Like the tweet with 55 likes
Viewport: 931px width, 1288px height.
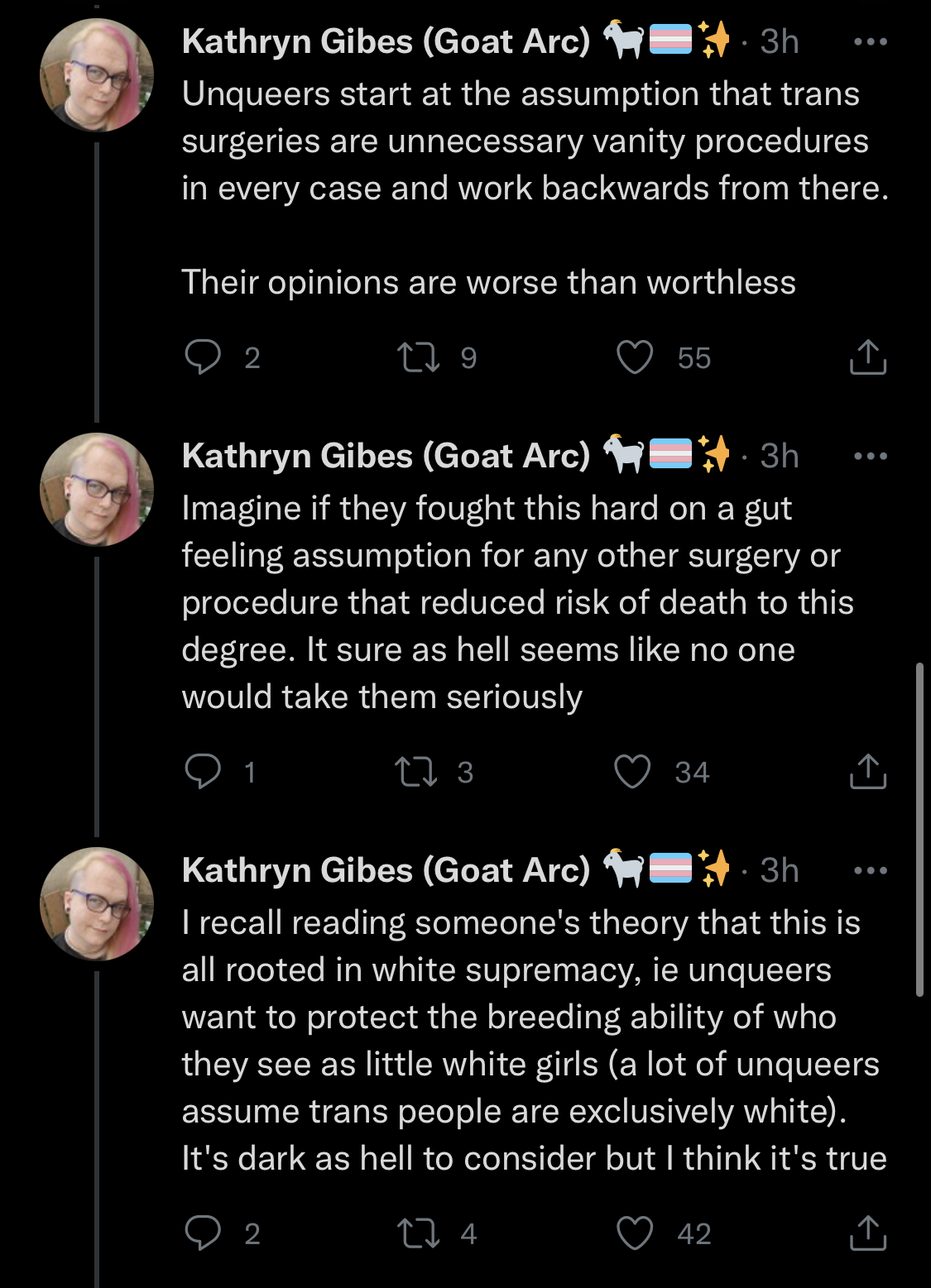(x=635, y=357)
